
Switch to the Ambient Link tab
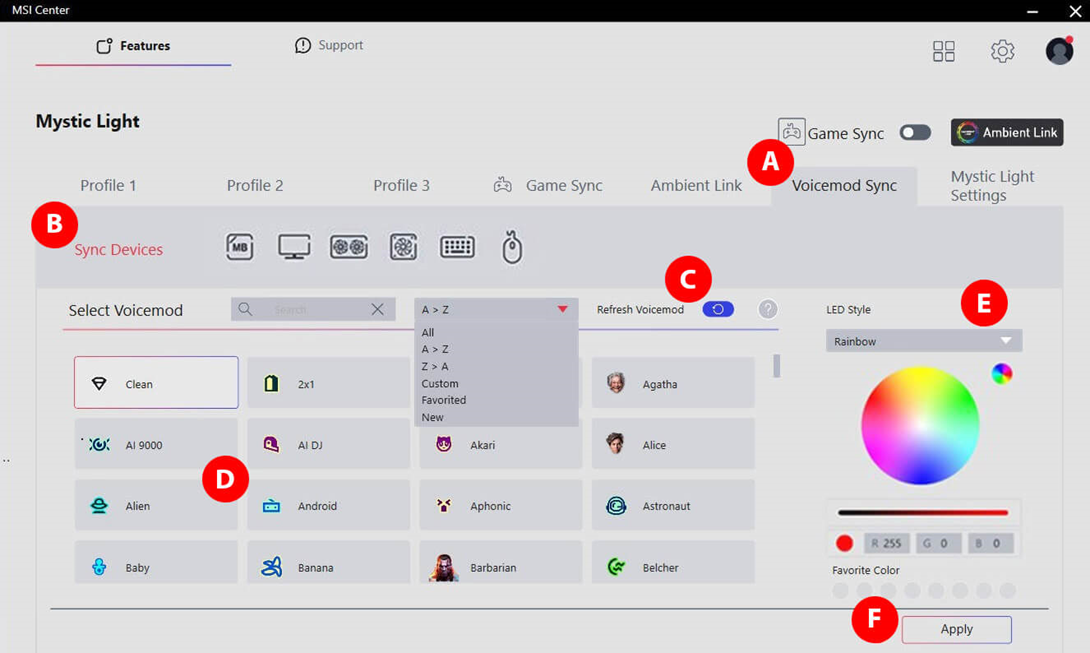[697, 186]
